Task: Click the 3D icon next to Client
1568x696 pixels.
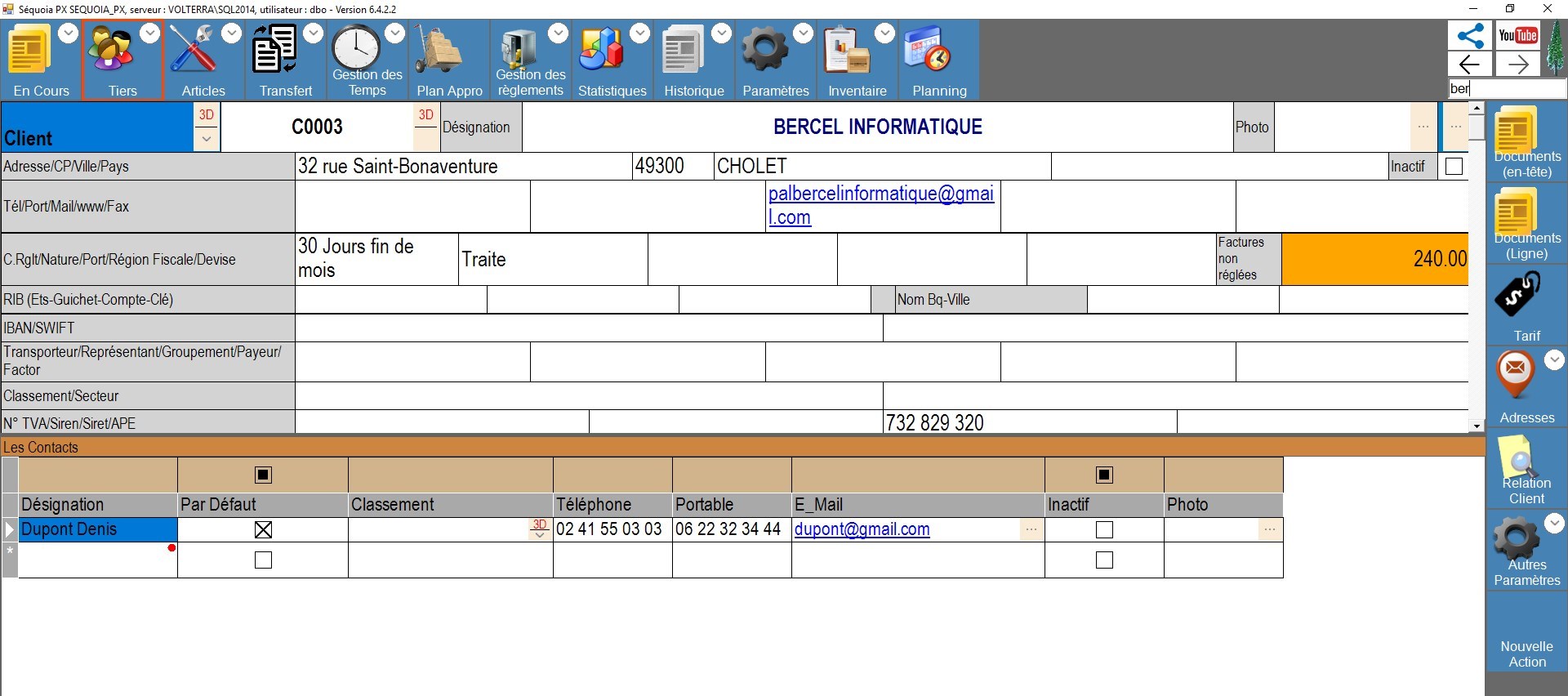Action: pyautogui.click(x=207, y=115)
